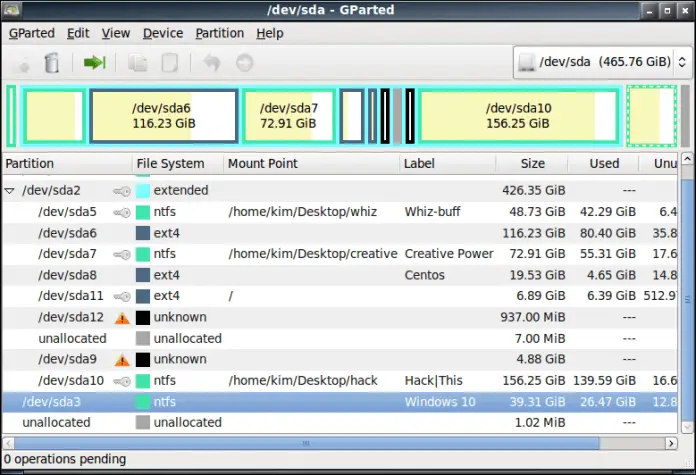Screen dimensions: 696x475
Task: Click the New partition toolbar icon
Action: tap(24, 63)
